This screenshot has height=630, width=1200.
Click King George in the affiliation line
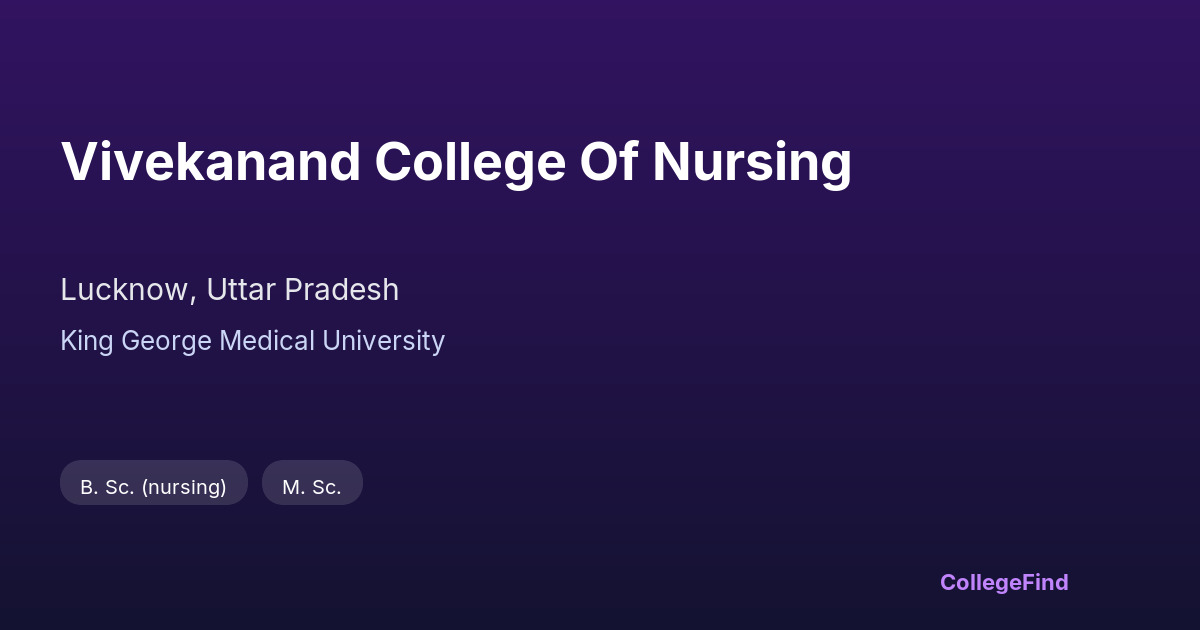(x=136, y=341)
